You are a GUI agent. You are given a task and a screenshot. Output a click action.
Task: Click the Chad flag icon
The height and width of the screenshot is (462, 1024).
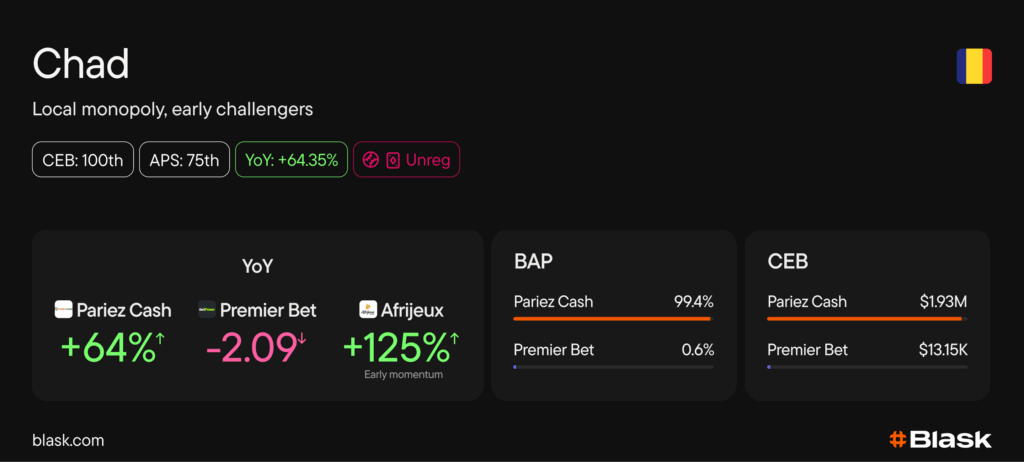[973, 66]
